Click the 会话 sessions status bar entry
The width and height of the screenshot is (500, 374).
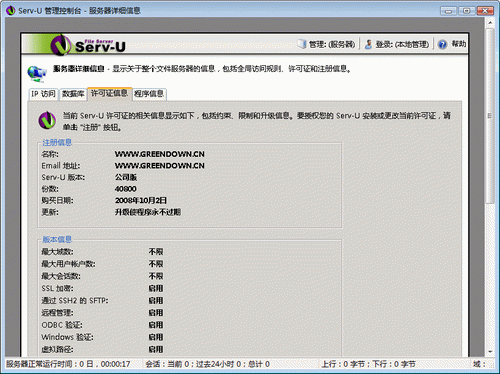207,364
